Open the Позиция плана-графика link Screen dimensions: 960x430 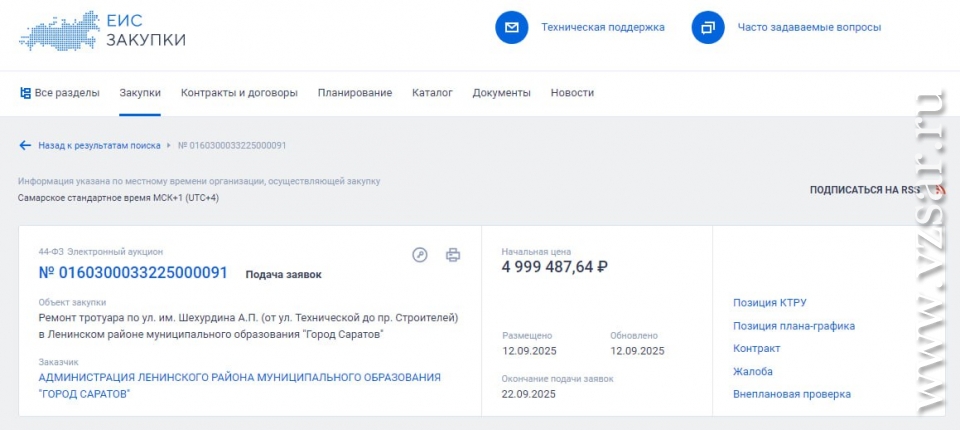point(794,326)
